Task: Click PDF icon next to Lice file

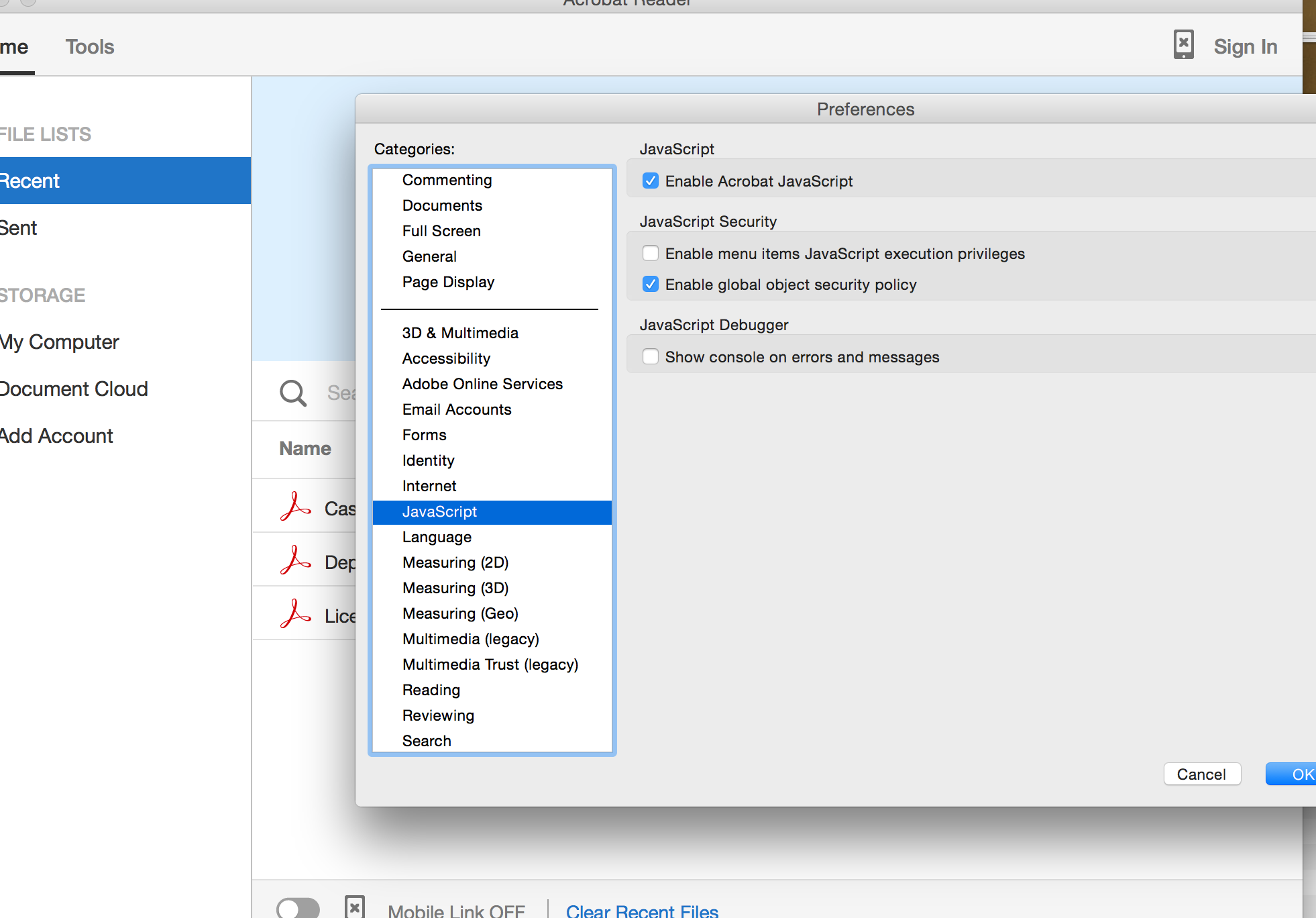Action: point(295,614)
